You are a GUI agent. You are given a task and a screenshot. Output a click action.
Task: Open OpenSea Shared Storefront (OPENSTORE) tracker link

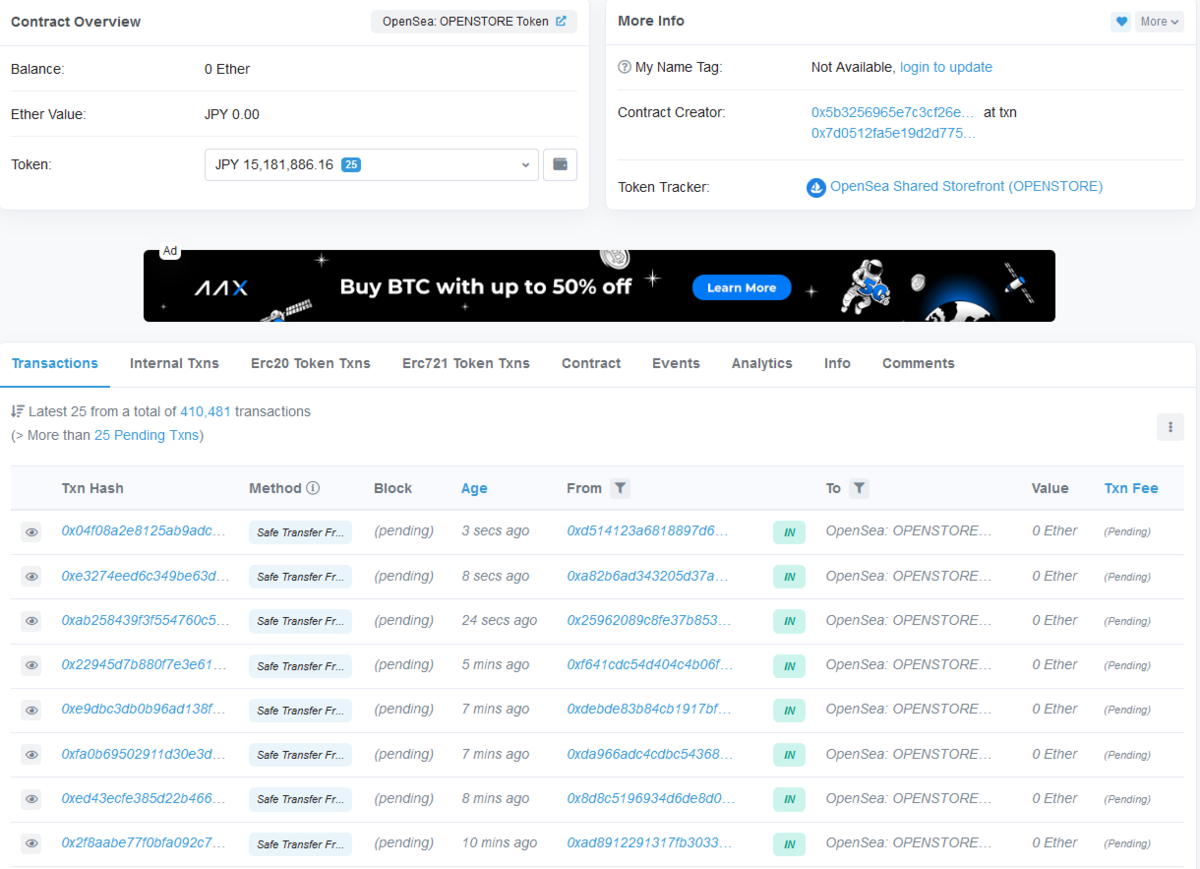(966, 186)
